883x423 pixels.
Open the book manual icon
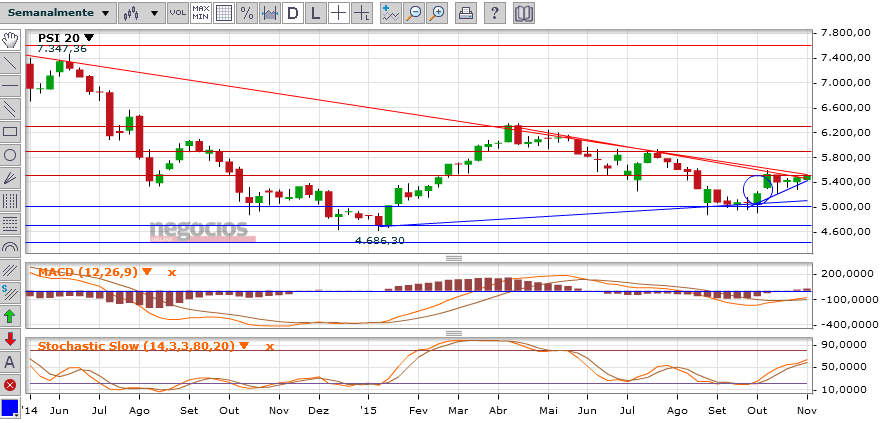click(524, 12)
